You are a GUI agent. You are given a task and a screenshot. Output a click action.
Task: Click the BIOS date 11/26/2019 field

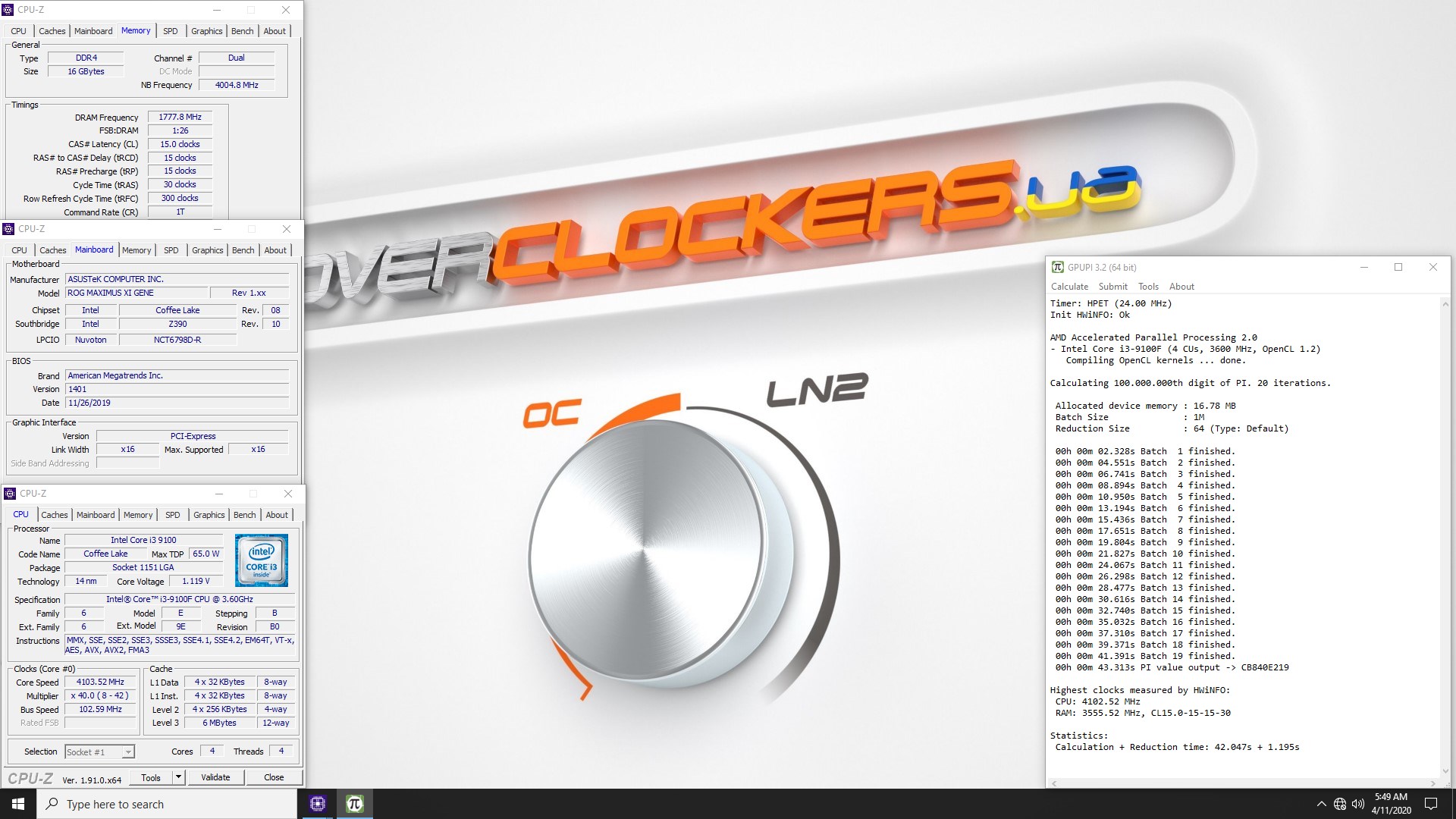177,403
